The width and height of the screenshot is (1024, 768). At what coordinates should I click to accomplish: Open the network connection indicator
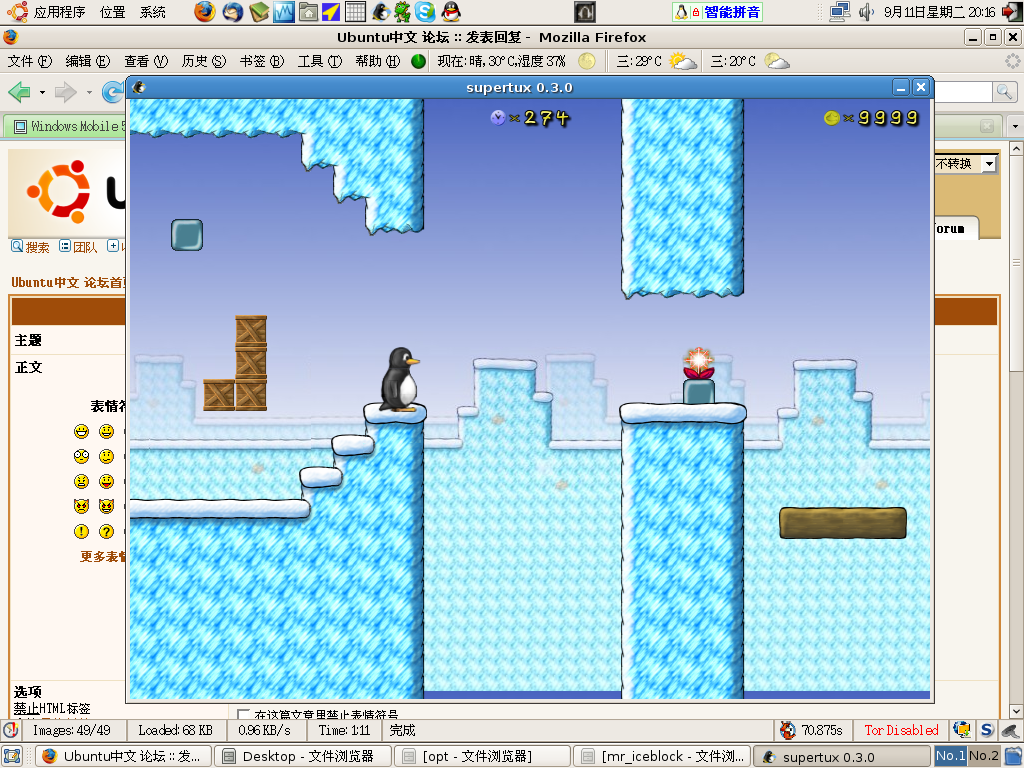tap(839, 12)
